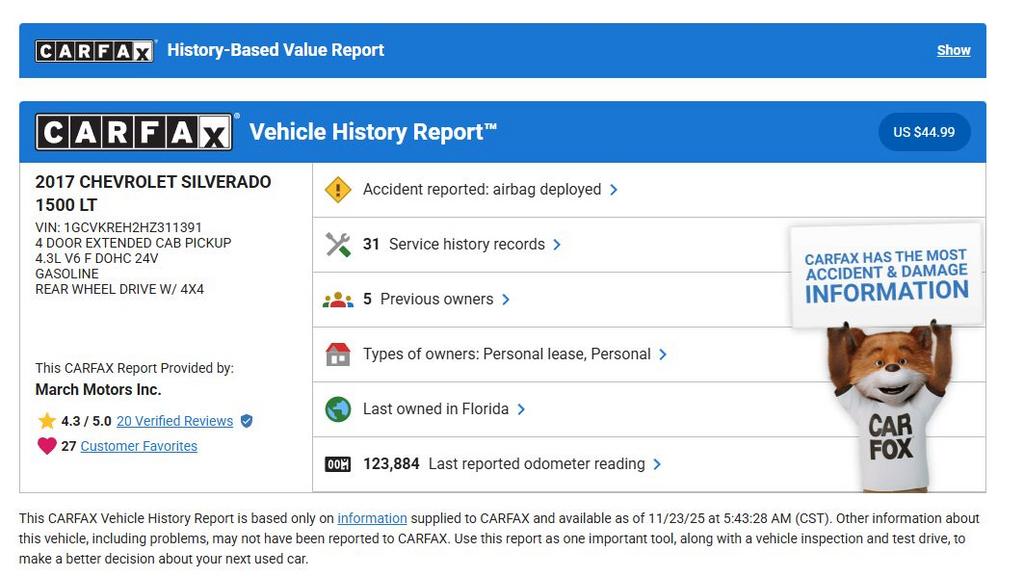Expand the Types of owners chevron
This screenshot has width=1024, height=577.
[x=663, y=355]
